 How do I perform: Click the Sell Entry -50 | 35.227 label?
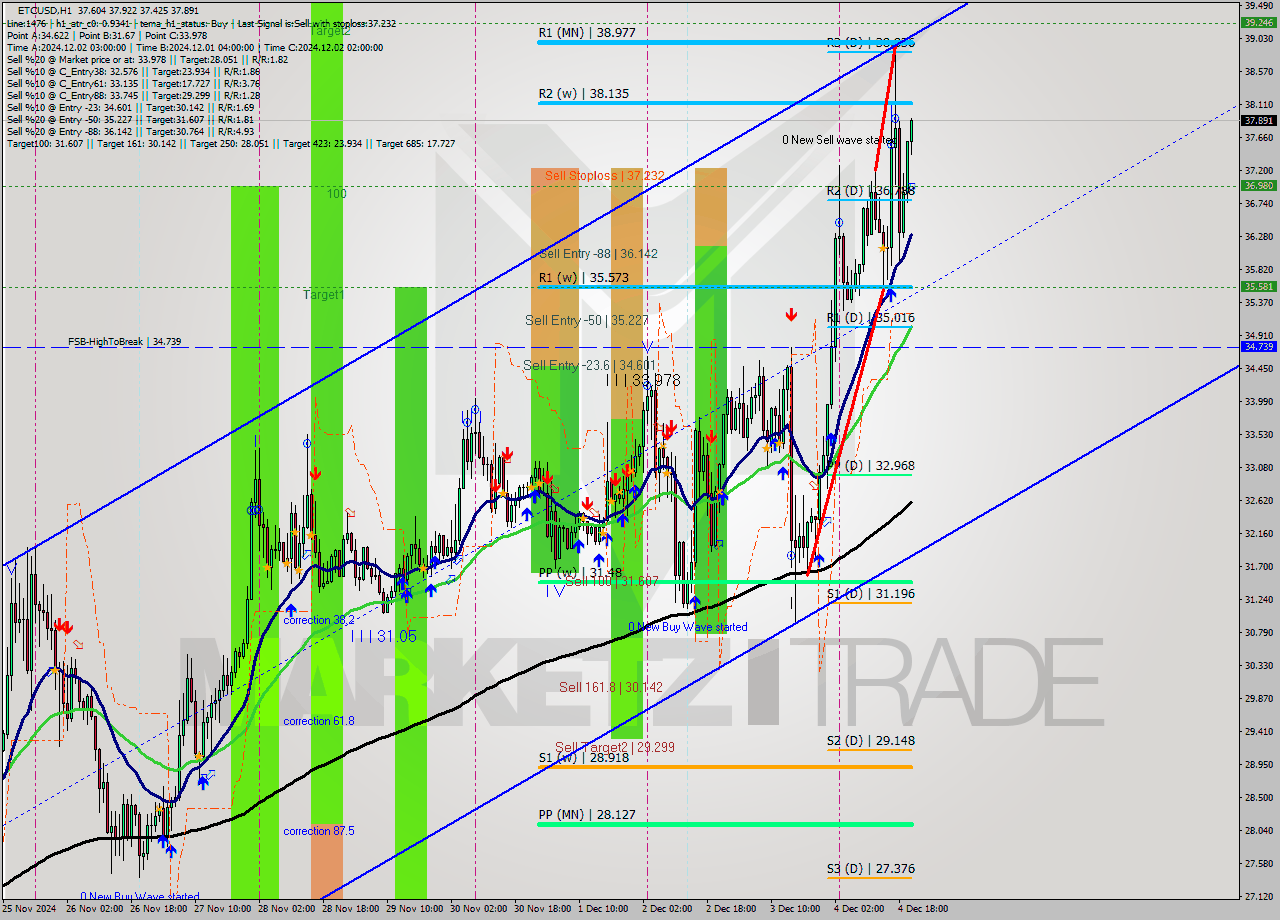click(587, 321)
